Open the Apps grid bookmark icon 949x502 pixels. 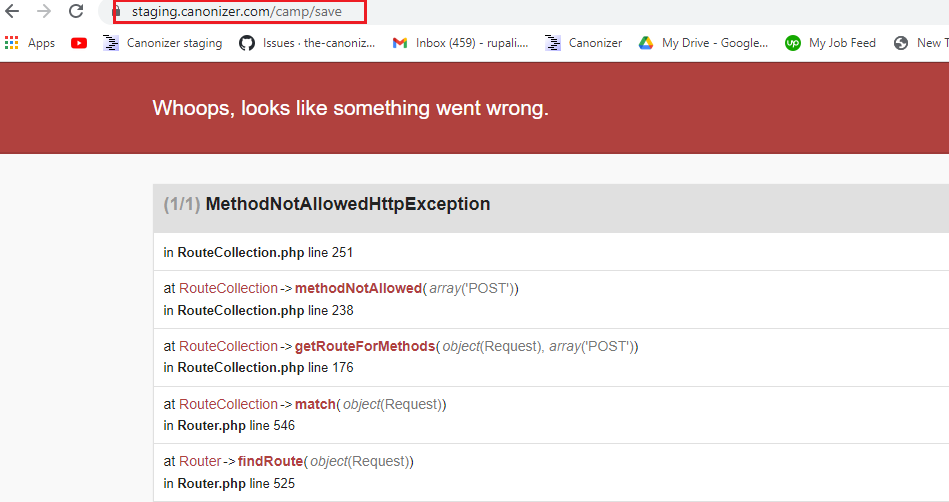point(11,43)
